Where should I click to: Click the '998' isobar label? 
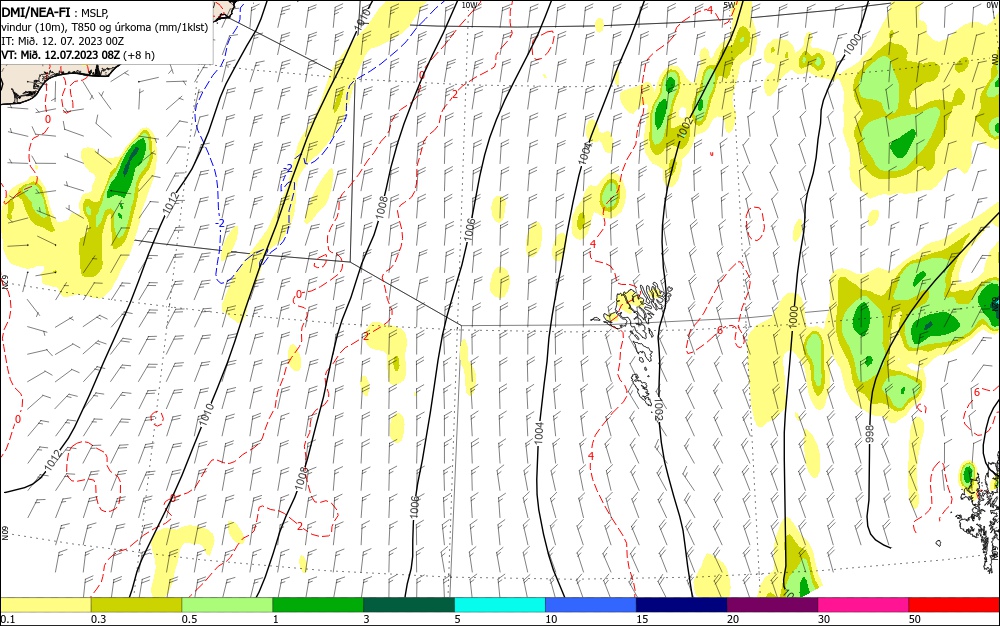coord(869,434)
